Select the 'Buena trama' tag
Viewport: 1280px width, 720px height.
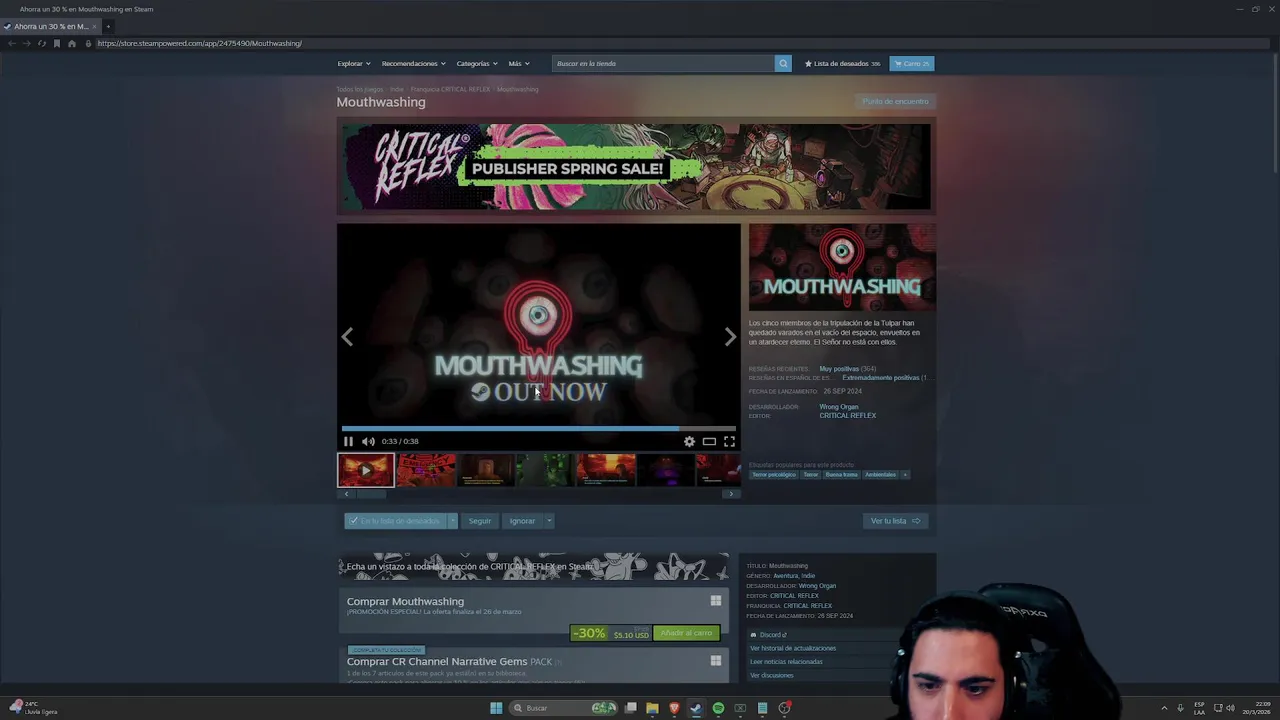click(x=841, y=475)
